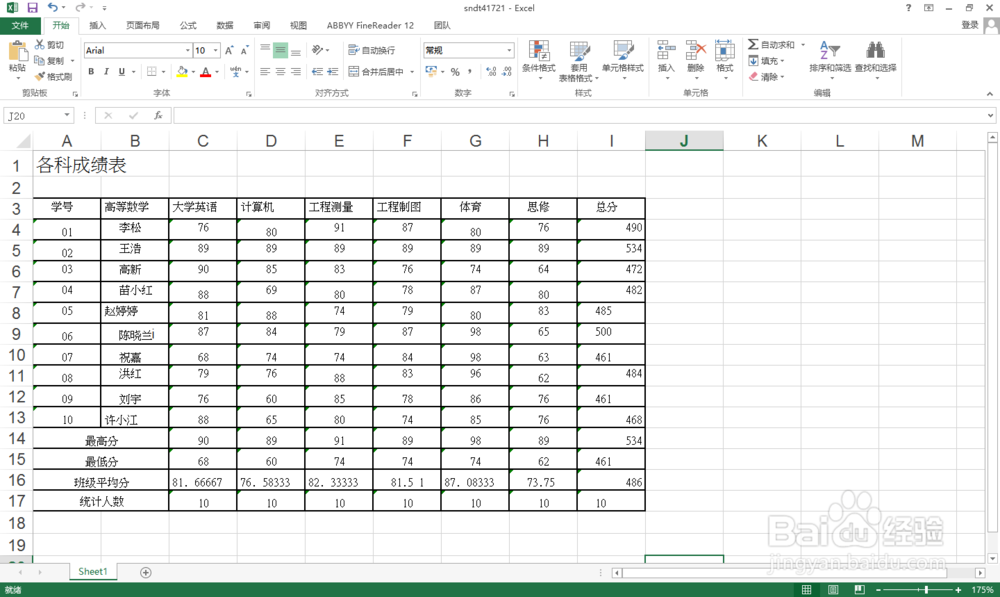Viewport: 1000px width, 597px height.
Task: Open the 文件 File tab
Action: click(x=20, y=26)
